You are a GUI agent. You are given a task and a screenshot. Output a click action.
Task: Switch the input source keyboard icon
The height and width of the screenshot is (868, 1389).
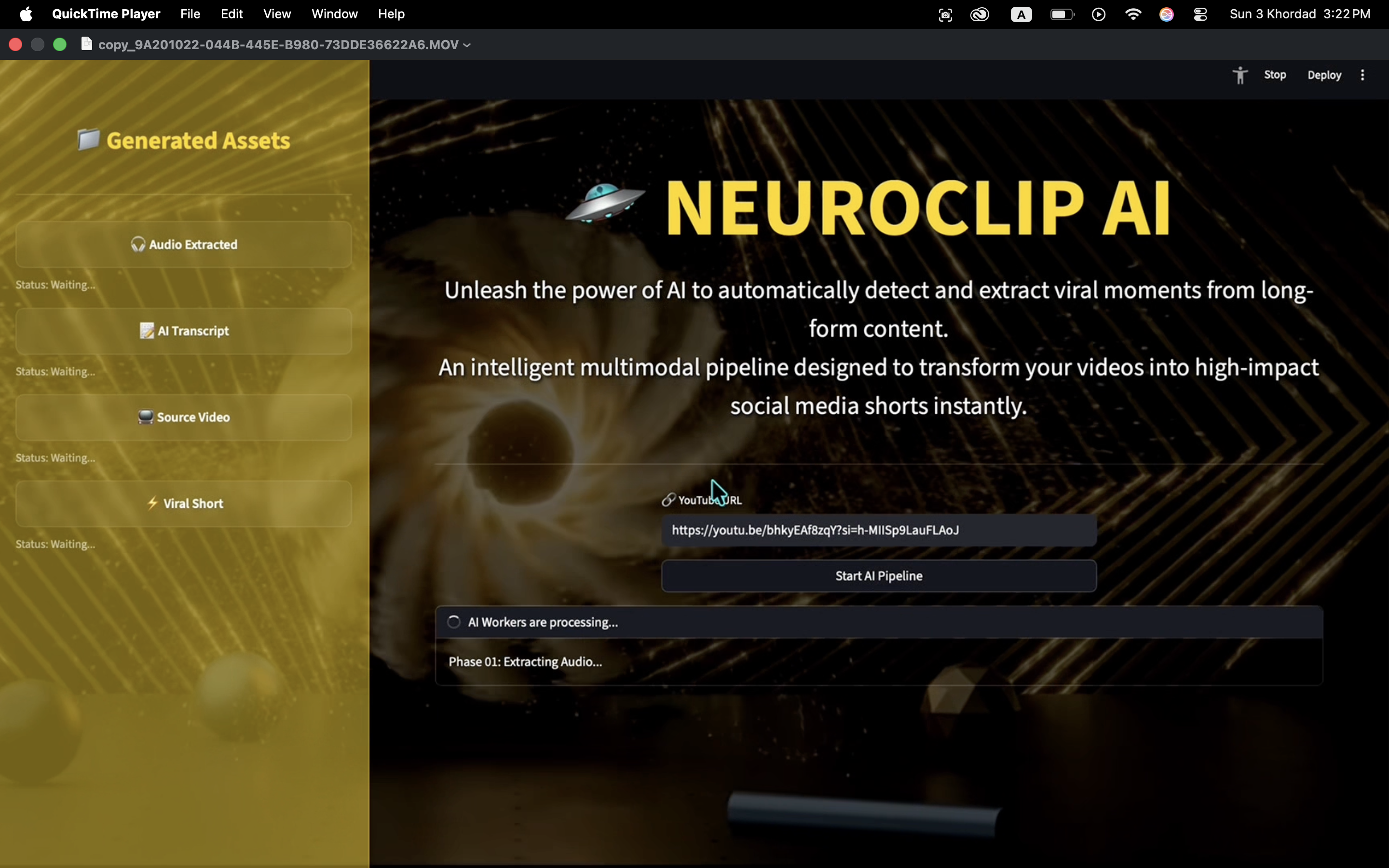1021,14
